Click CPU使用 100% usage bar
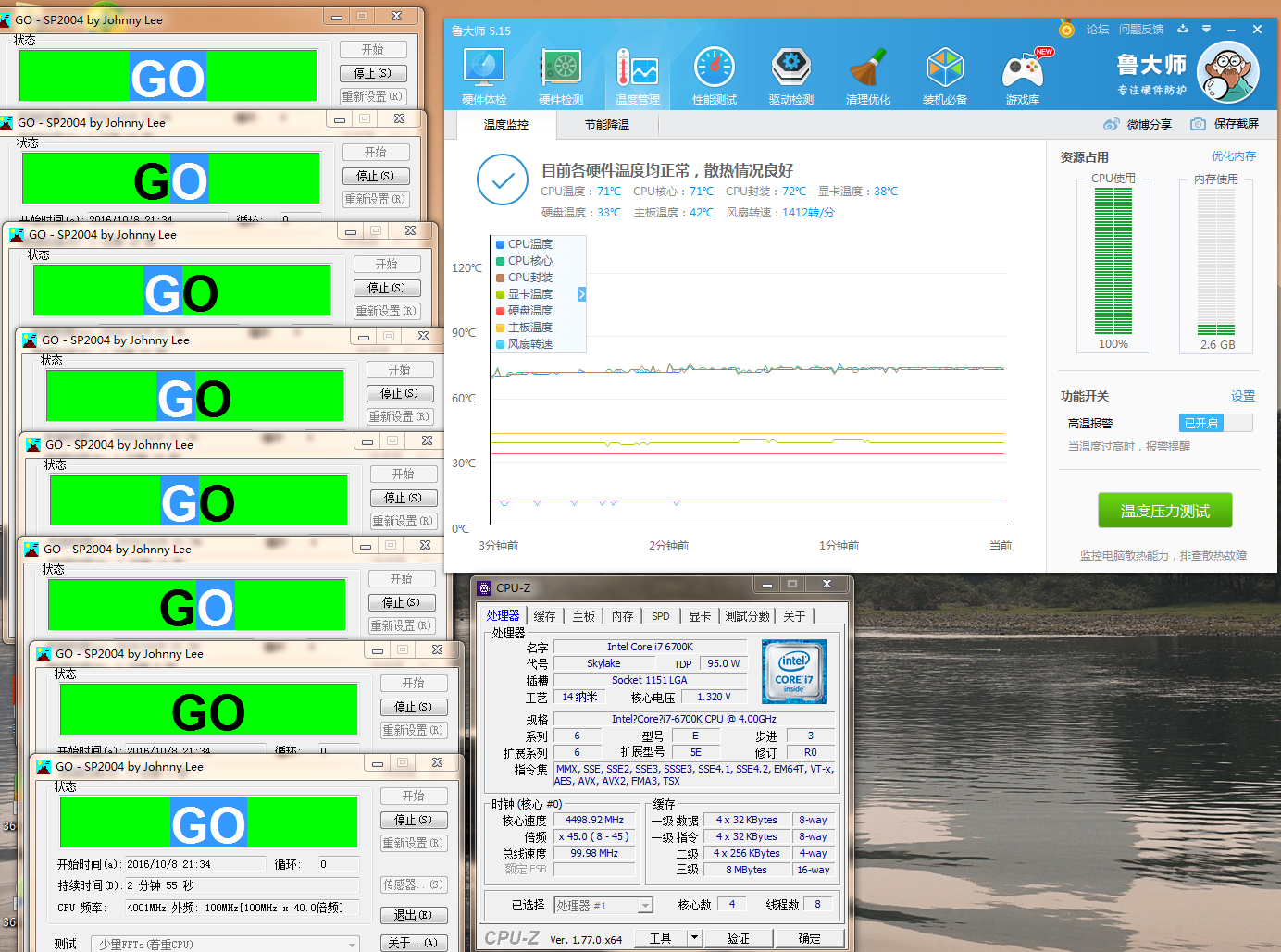The width and height of the screenshot is (1281, 952). click(x=1113, y=261)
